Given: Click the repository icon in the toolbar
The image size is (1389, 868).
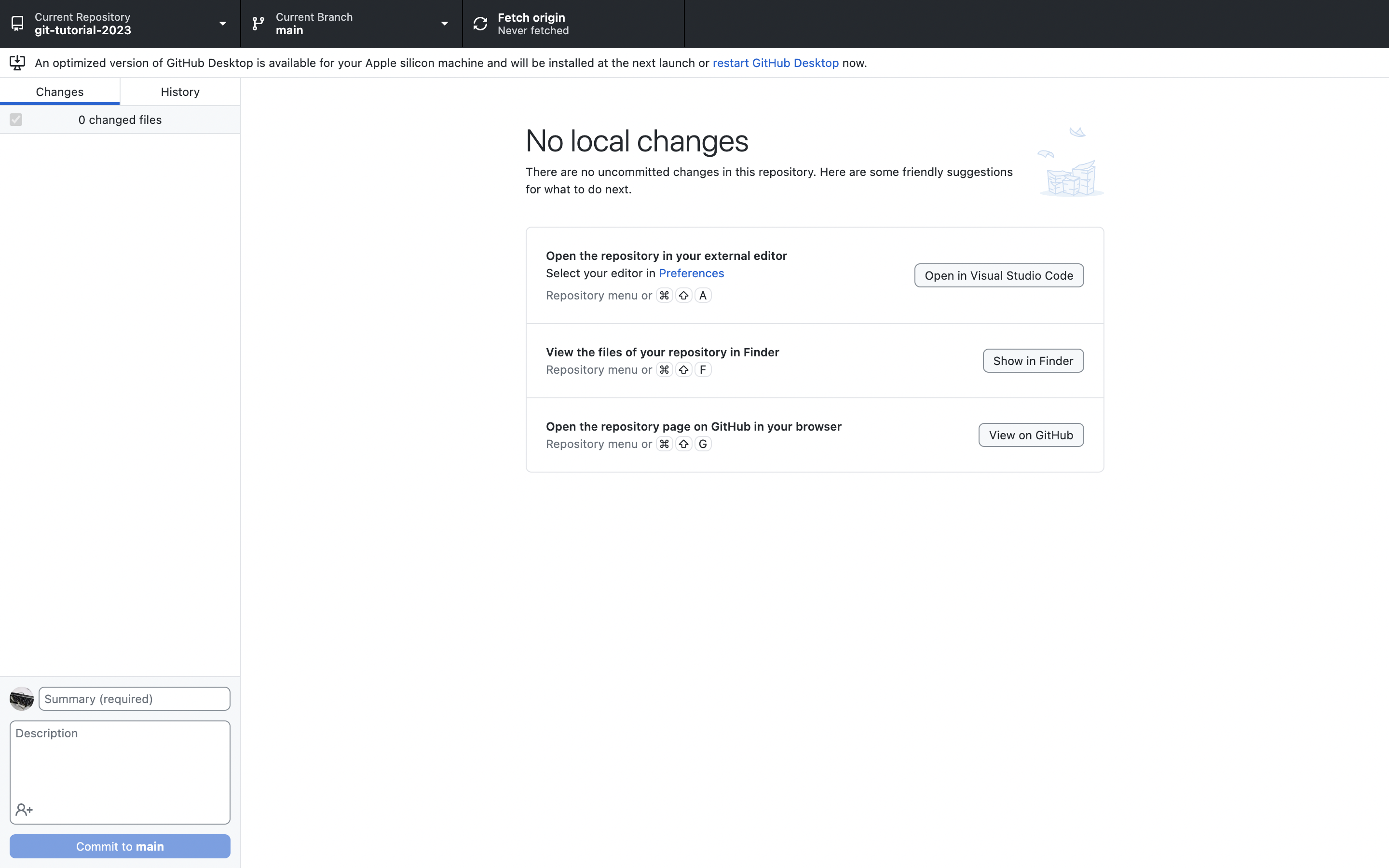Looking at the screenshot, I should (x=17, y=24).
